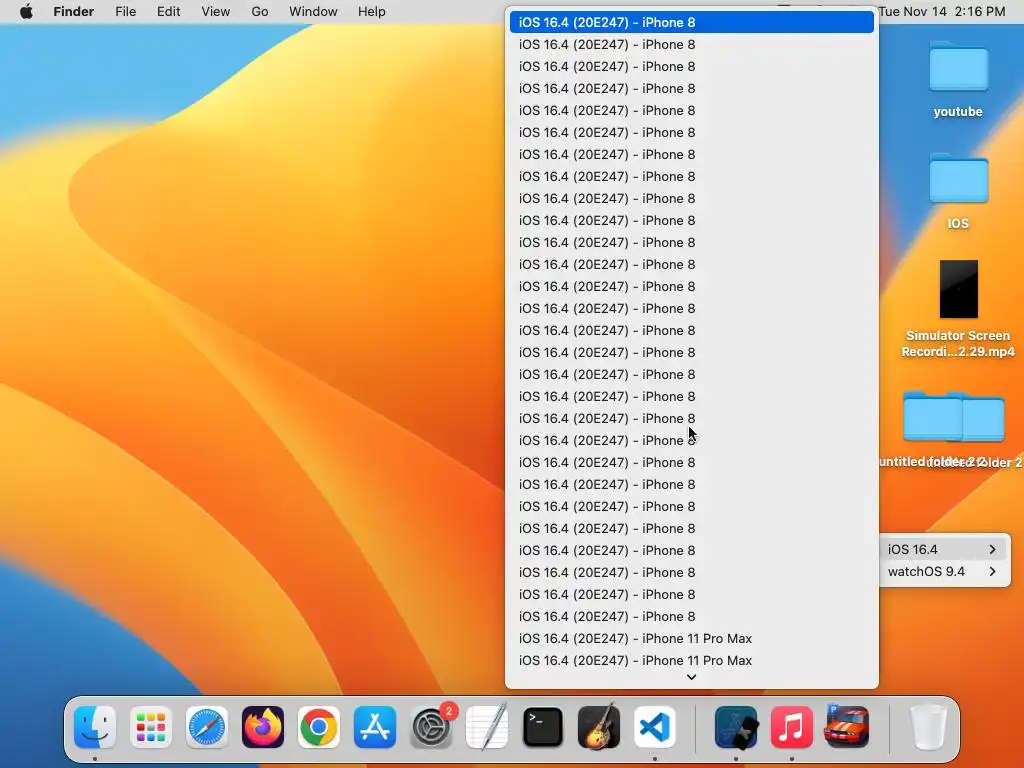
Task: Open the Trash in the Dock
Action: click(x=929, y=727)
